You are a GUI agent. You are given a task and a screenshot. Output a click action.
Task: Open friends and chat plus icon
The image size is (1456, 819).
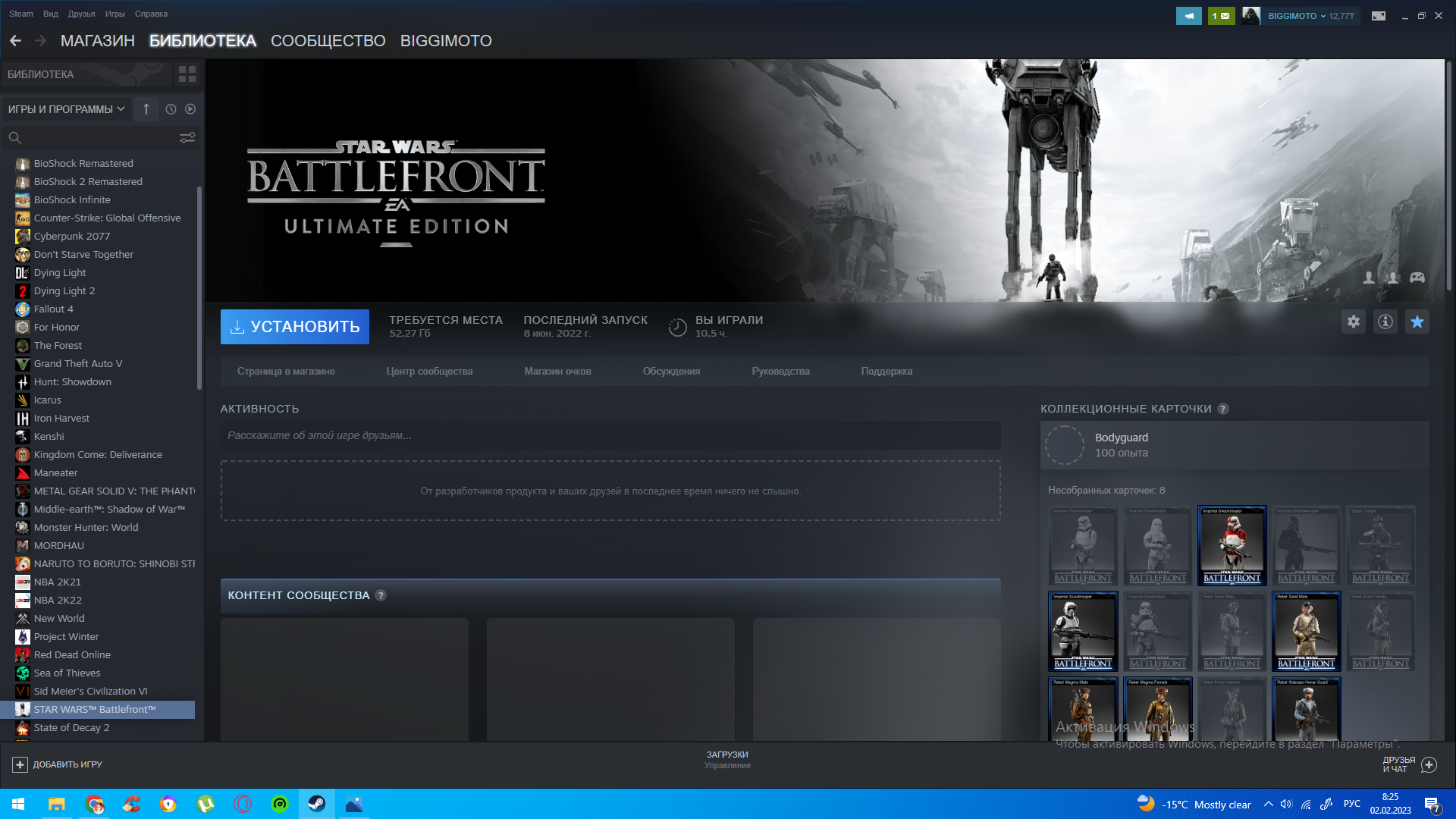pos(1429,764)
